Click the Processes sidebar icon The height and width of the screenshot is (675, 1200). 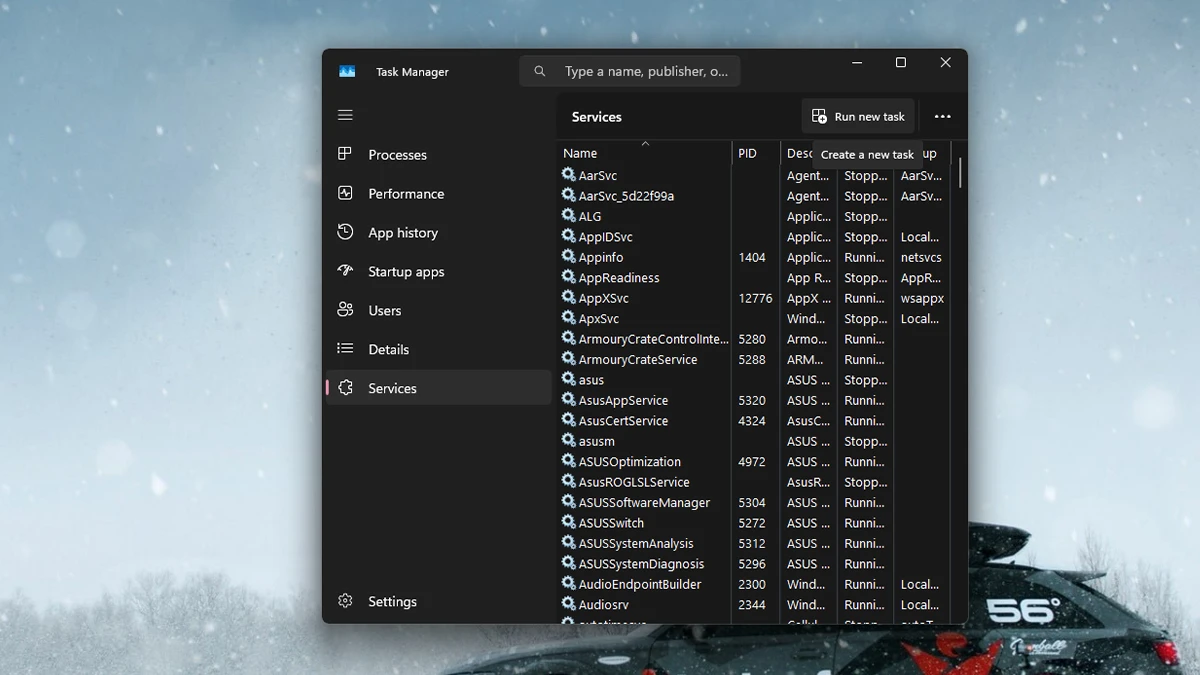[x=345, y=154]
